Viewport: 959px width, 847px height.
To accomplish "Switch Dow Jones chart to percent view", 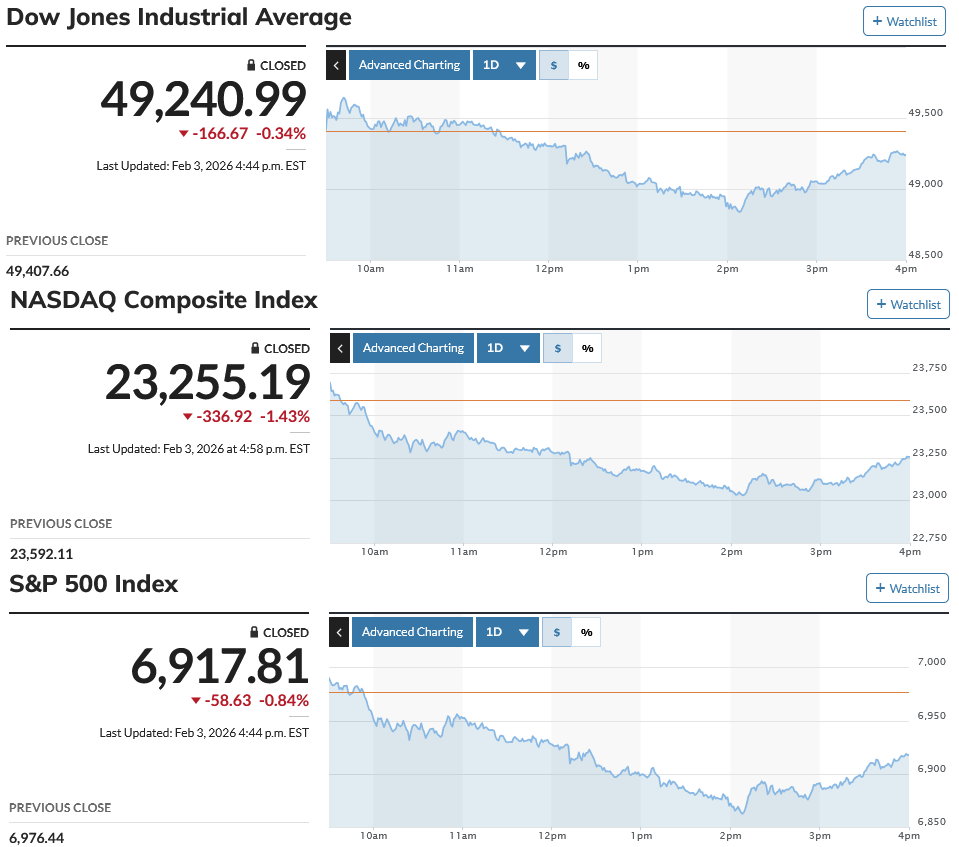I will [x=583, y=65].
